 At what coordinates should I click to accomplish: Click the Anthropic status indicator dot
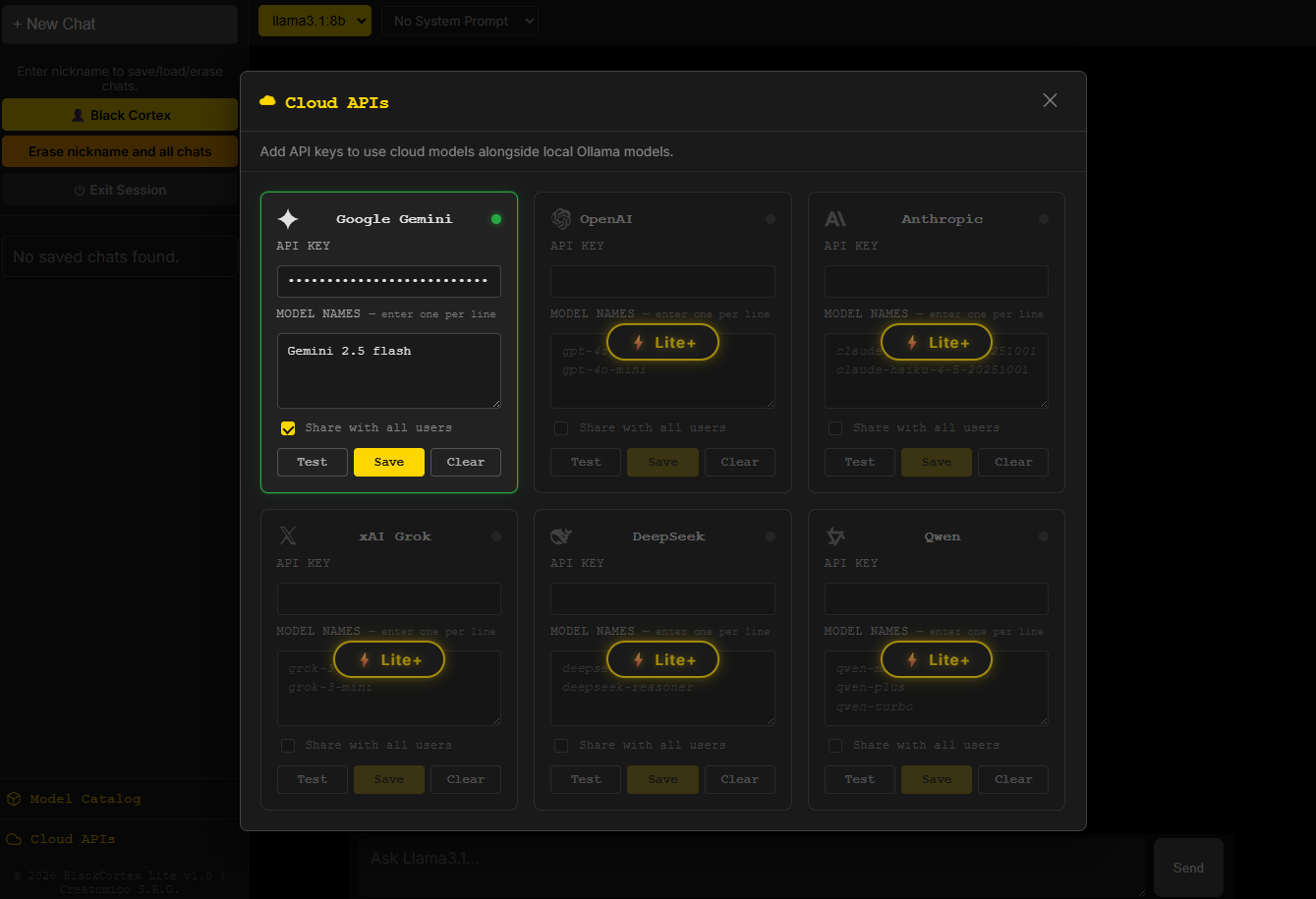1044,219
